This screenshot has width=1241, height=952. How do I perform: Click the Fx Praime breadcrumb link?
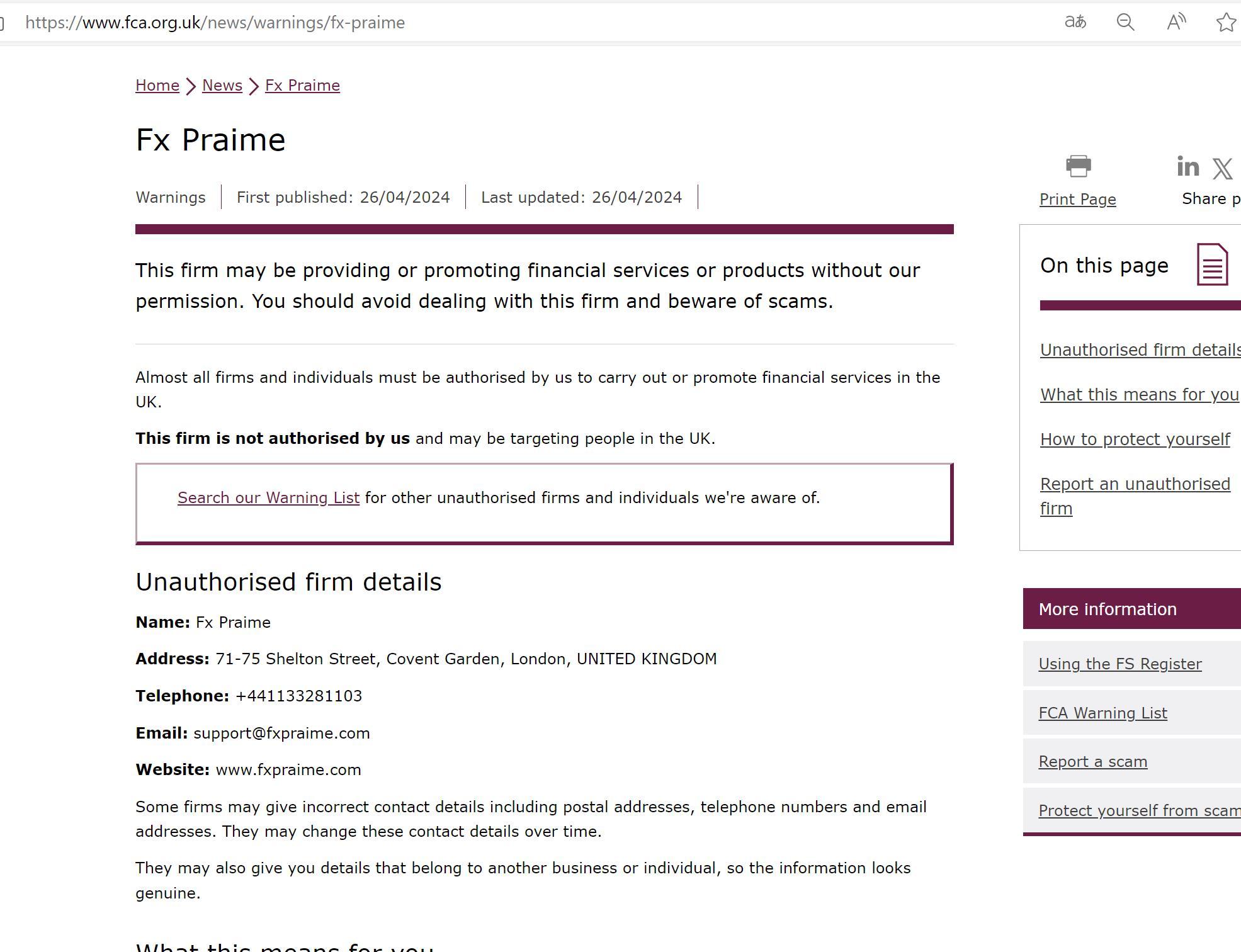[302, 86]
